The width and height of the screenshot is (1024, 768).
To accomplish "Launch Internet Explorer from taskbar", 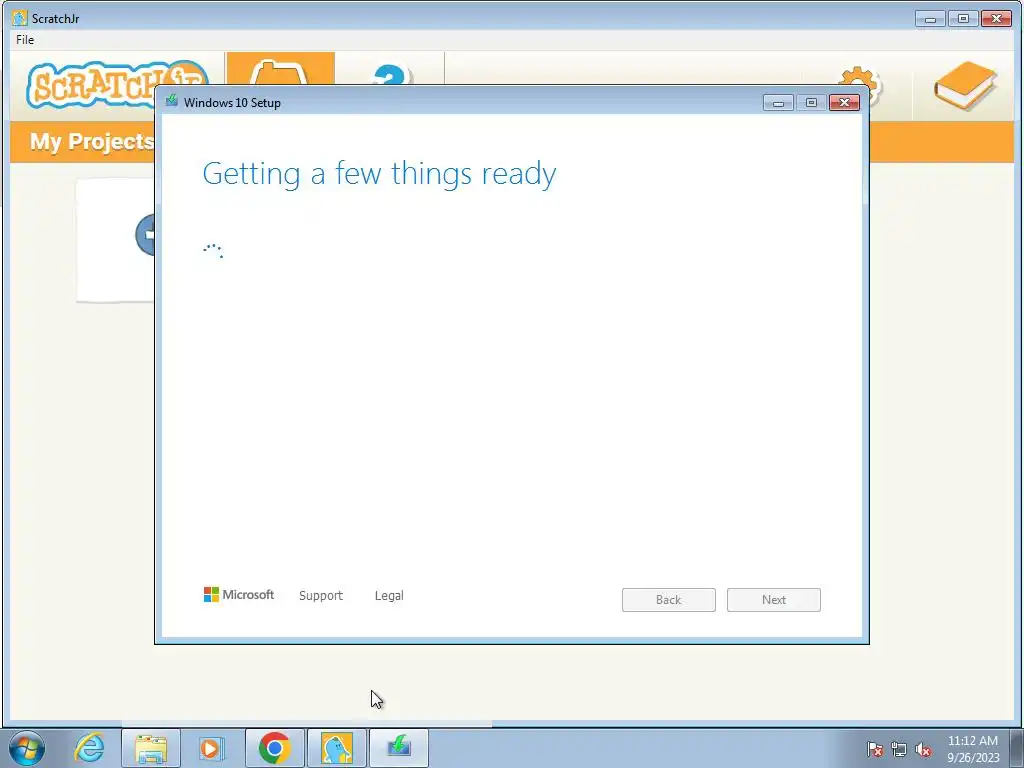I will pyautogui.click(x=89, y=748).
